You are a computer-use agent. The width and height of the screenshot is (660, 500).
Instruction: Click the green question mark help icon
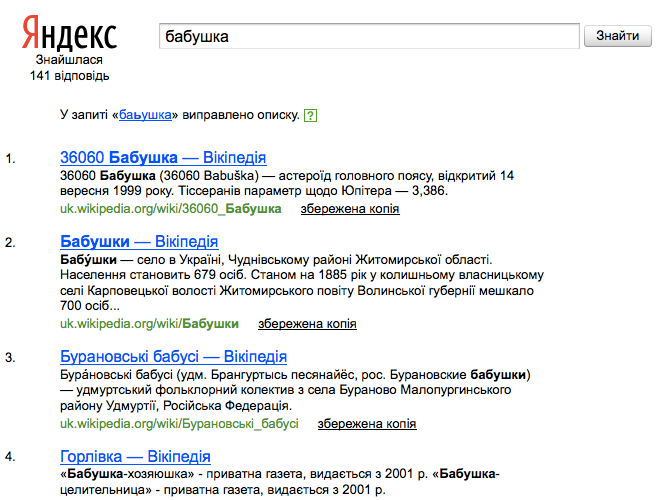310,116
